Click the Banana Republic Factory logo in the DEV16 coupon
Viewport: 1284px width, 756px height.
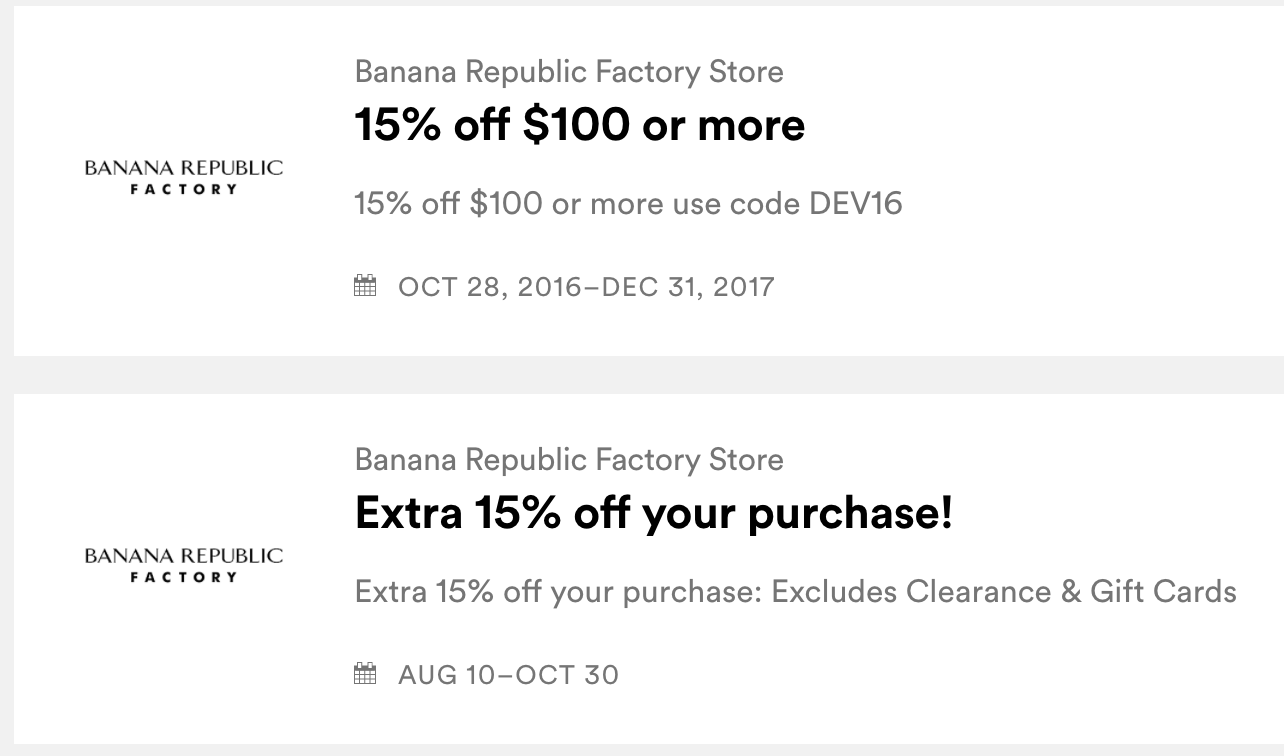point(184,176)
